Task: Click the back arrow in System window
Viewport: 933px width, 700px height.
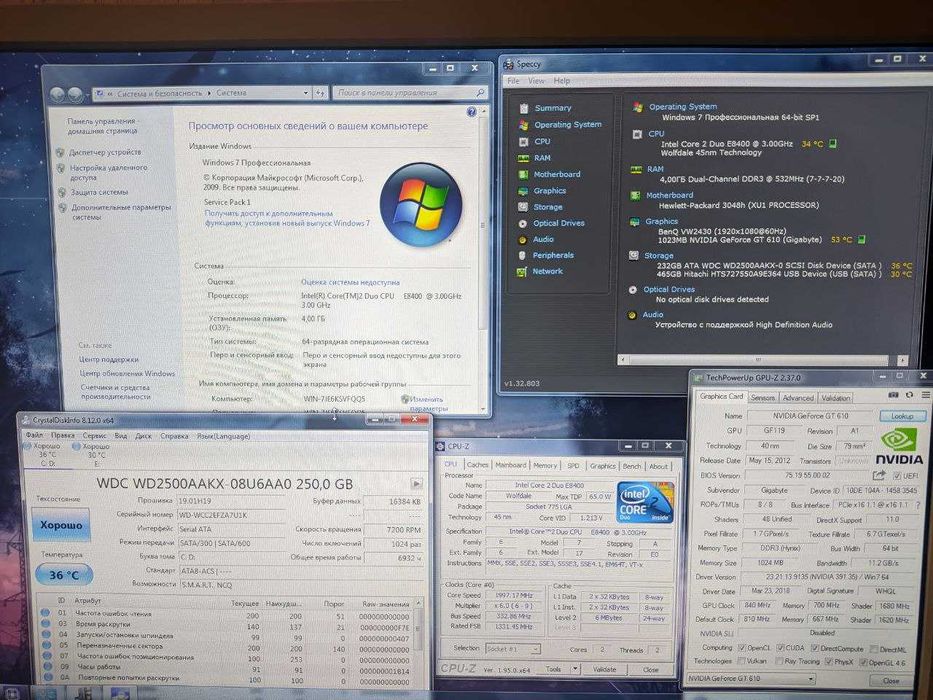Action: (x=57, y=93)
